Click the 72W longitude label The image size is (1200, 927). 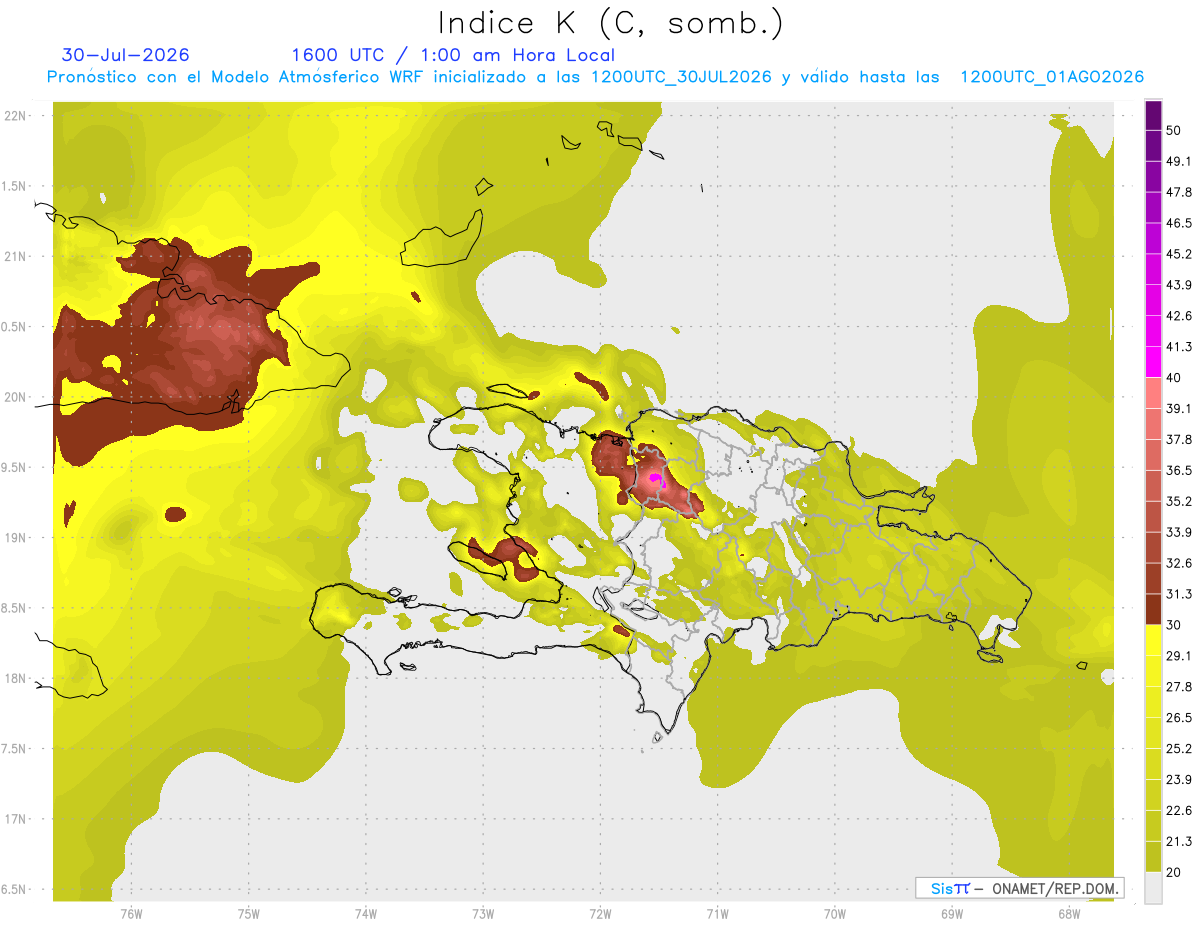tap(600, 913)
